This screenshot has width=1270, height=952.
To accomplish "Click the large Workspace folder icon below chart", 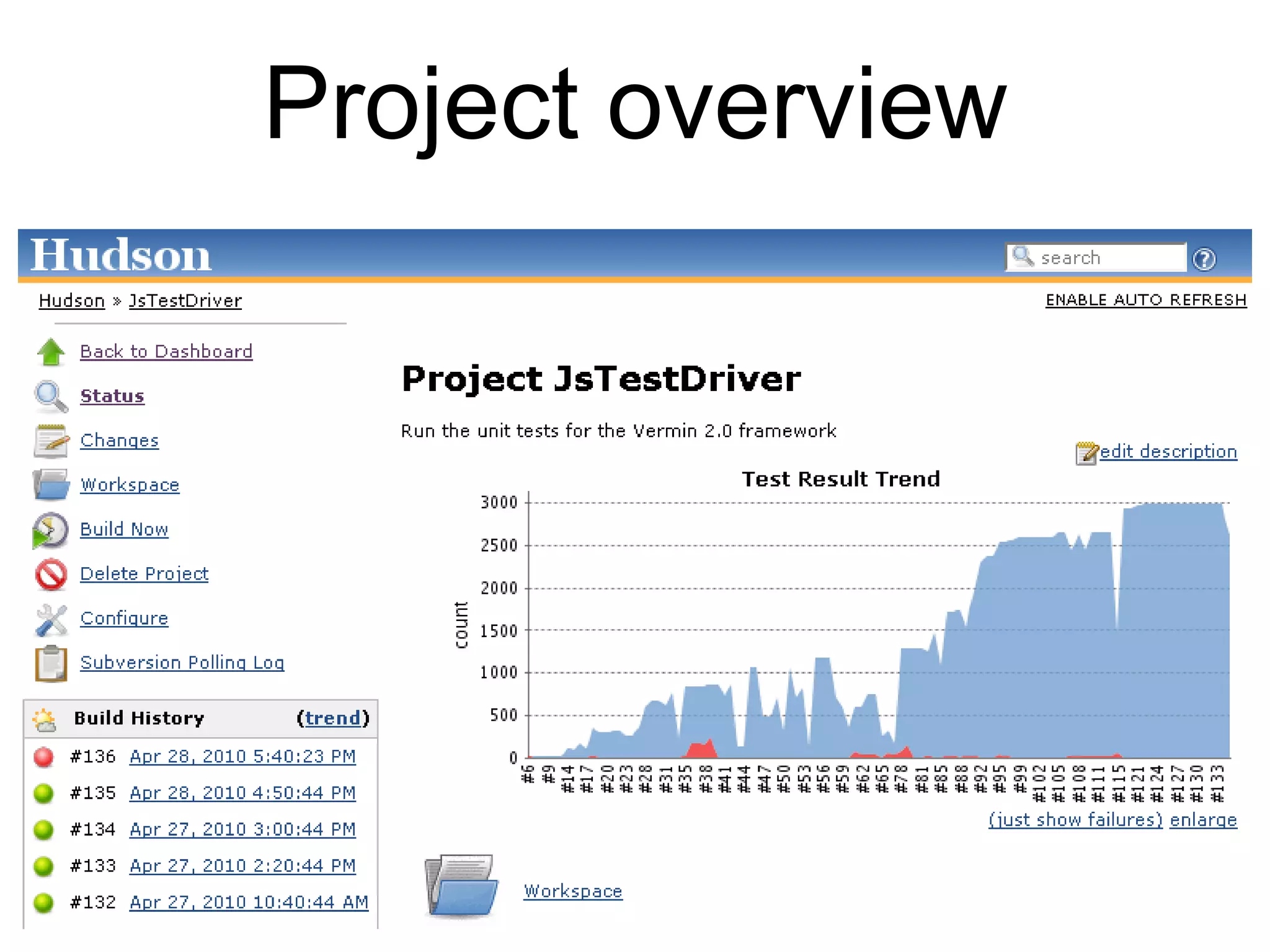I will 462,886.
